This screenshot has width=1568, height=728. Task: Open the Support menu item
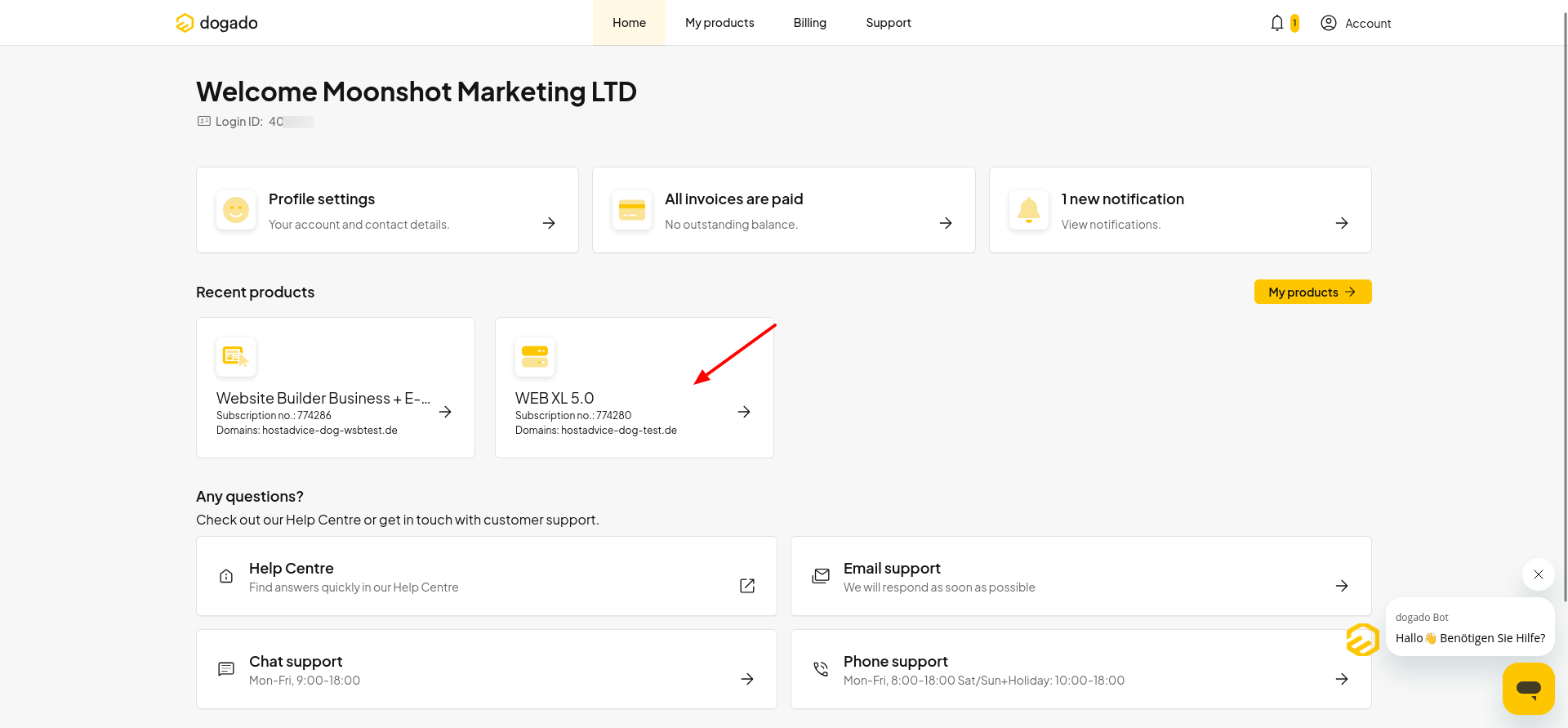(x=889, y=23)
